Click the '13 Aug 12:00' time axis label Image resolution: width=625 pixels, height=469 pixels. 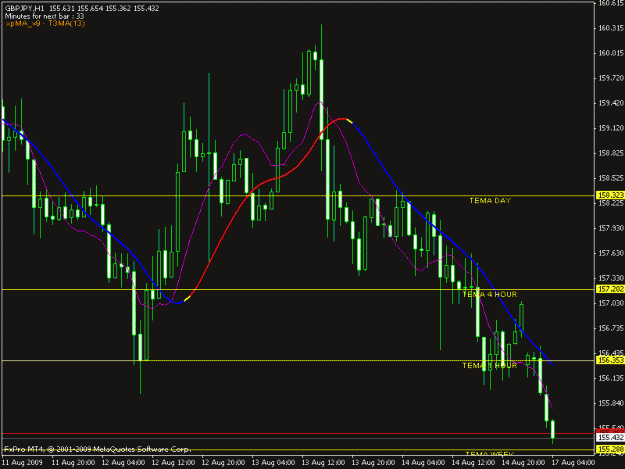(323, 463)
